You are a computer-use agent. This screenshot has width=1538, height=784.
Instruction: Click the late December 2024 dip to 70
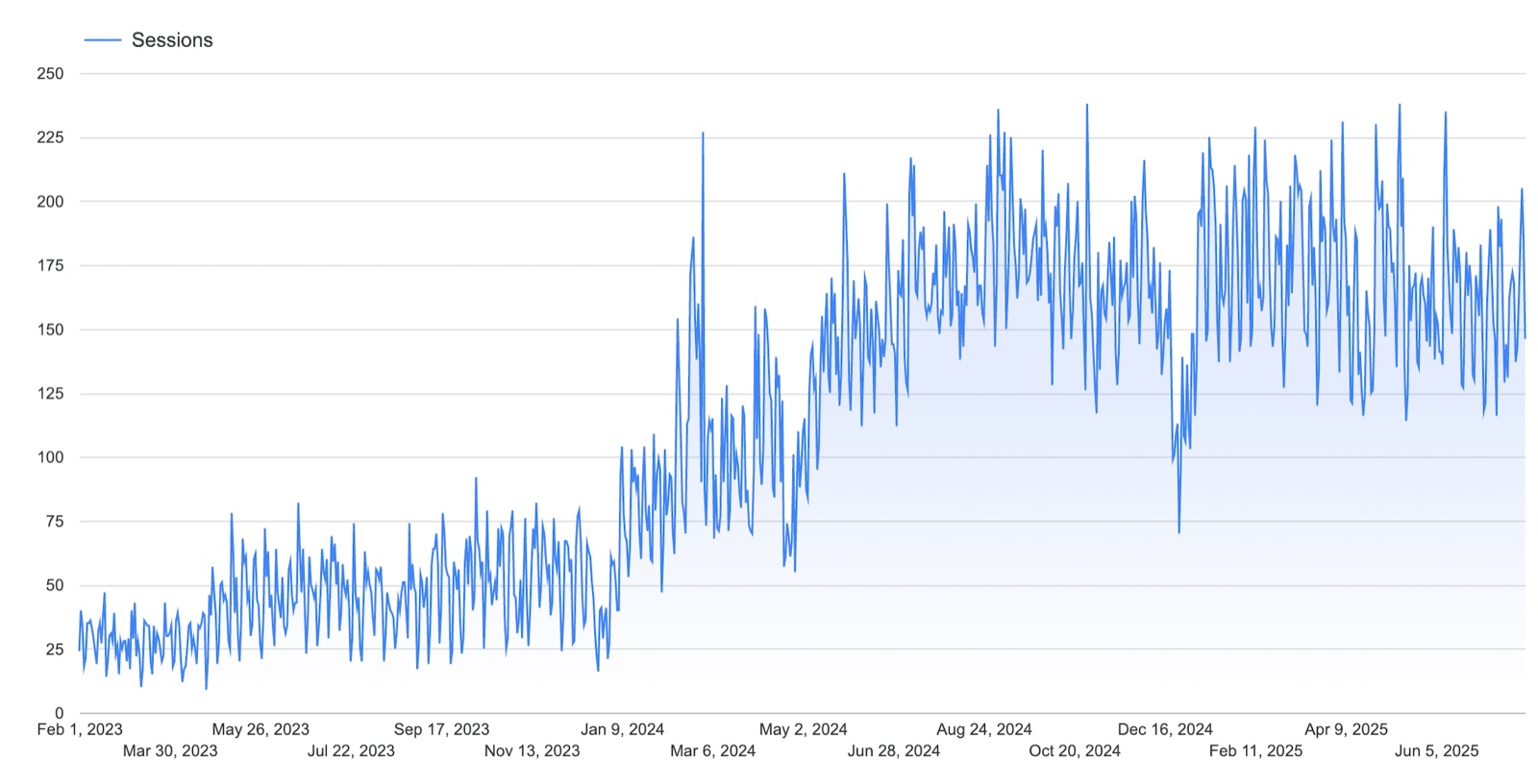pos(1178,532)
